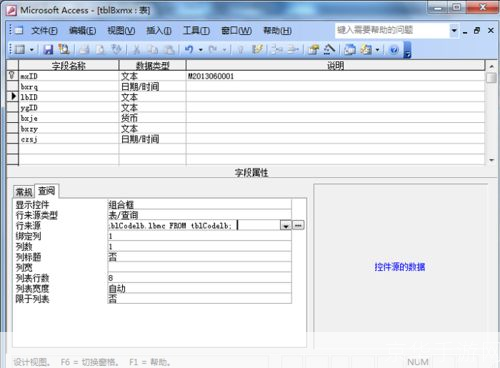Click the 列表行数 value 8
This screenshot has height=368, width=500.
click(x=199, y=278)
